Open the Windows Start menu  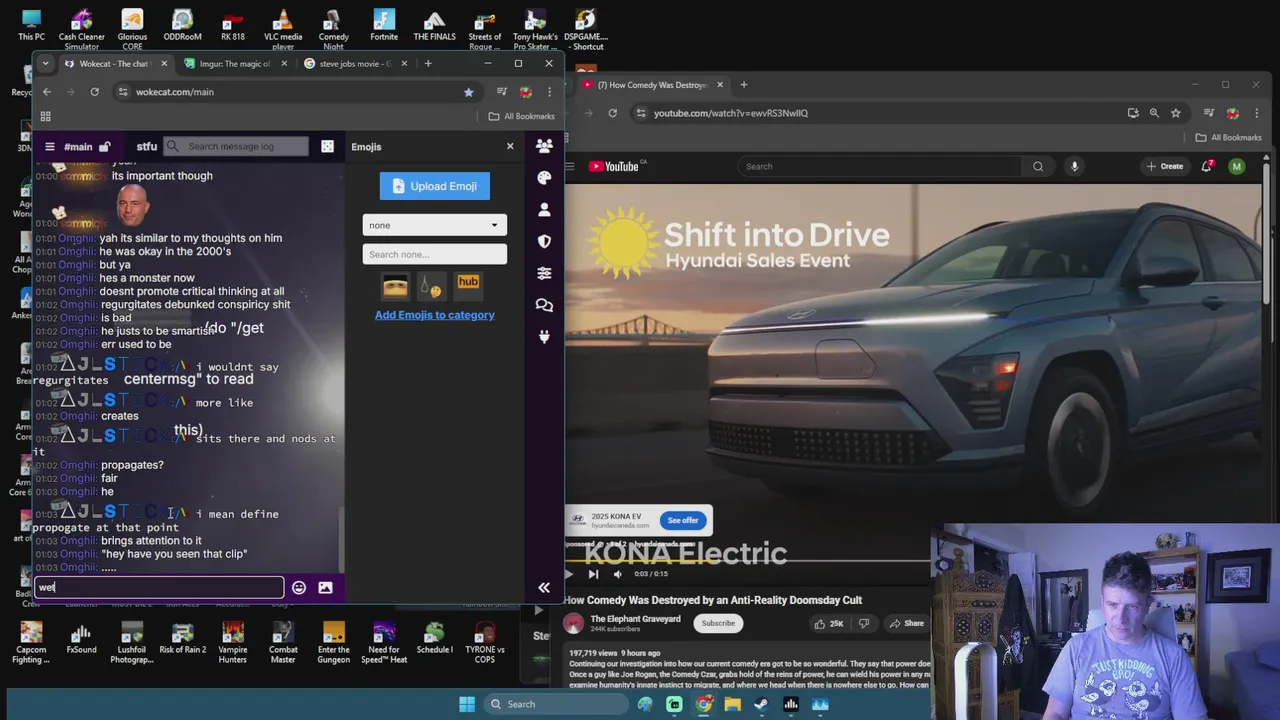(x=467, y=704)
